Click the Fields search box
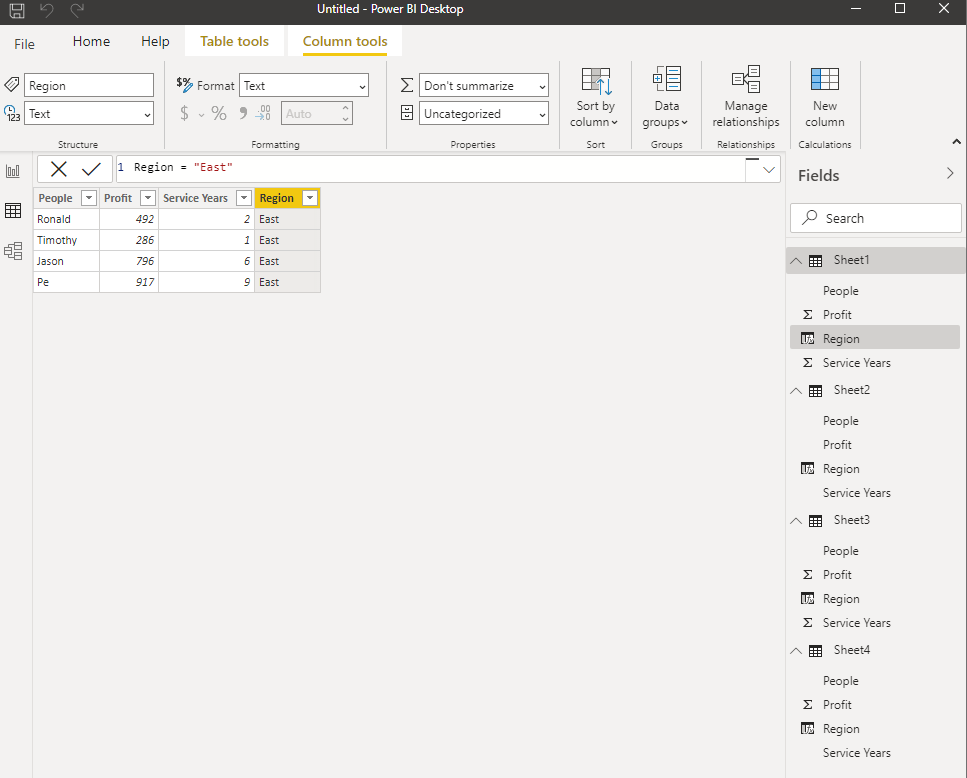Viewport: 967px width, 778px height. click(876, 218)
